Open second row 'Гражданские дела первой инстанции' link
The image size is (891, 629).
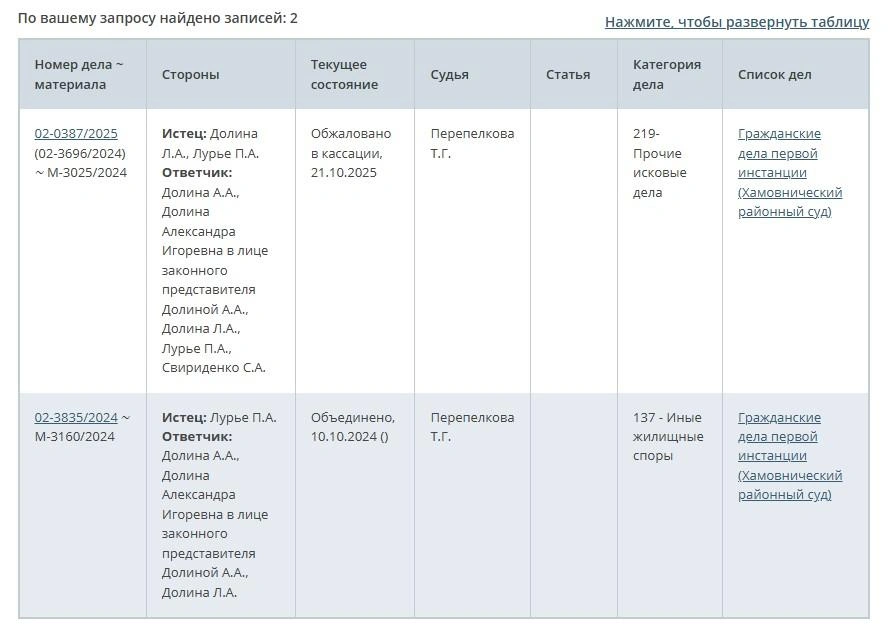(x=789, y=456)
